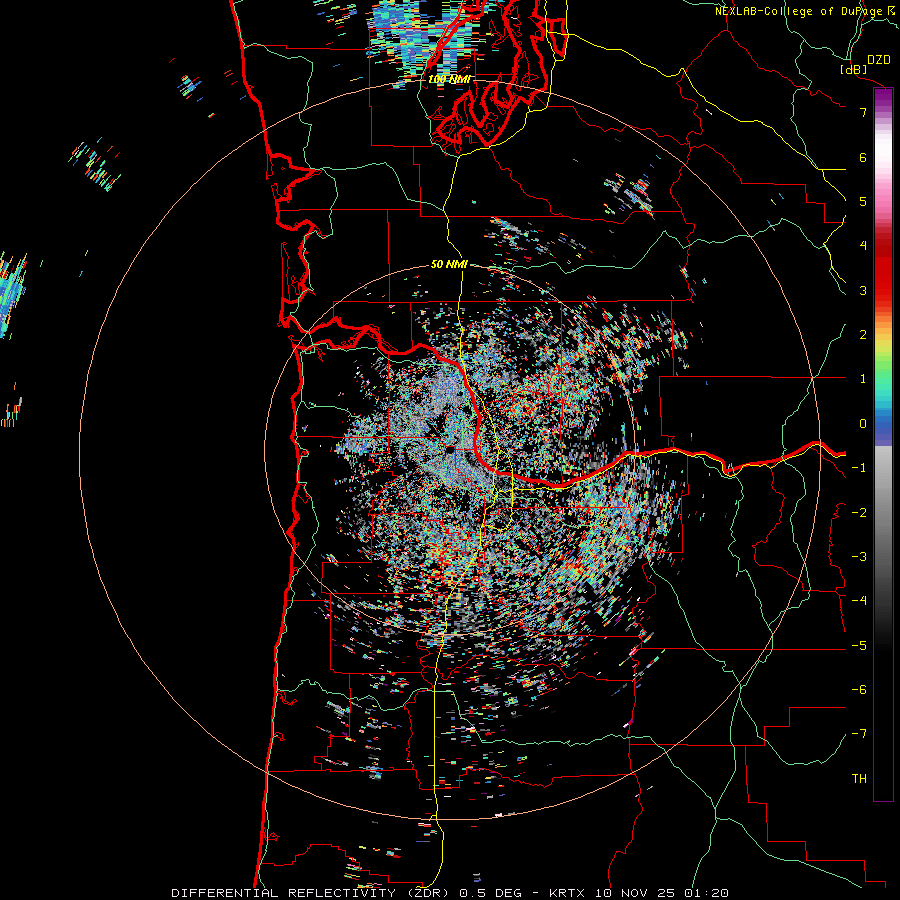Image resolution: width=900 pixels, height=900 pixels.
Task: Click the [dB] units label
Action: (854, 69)
